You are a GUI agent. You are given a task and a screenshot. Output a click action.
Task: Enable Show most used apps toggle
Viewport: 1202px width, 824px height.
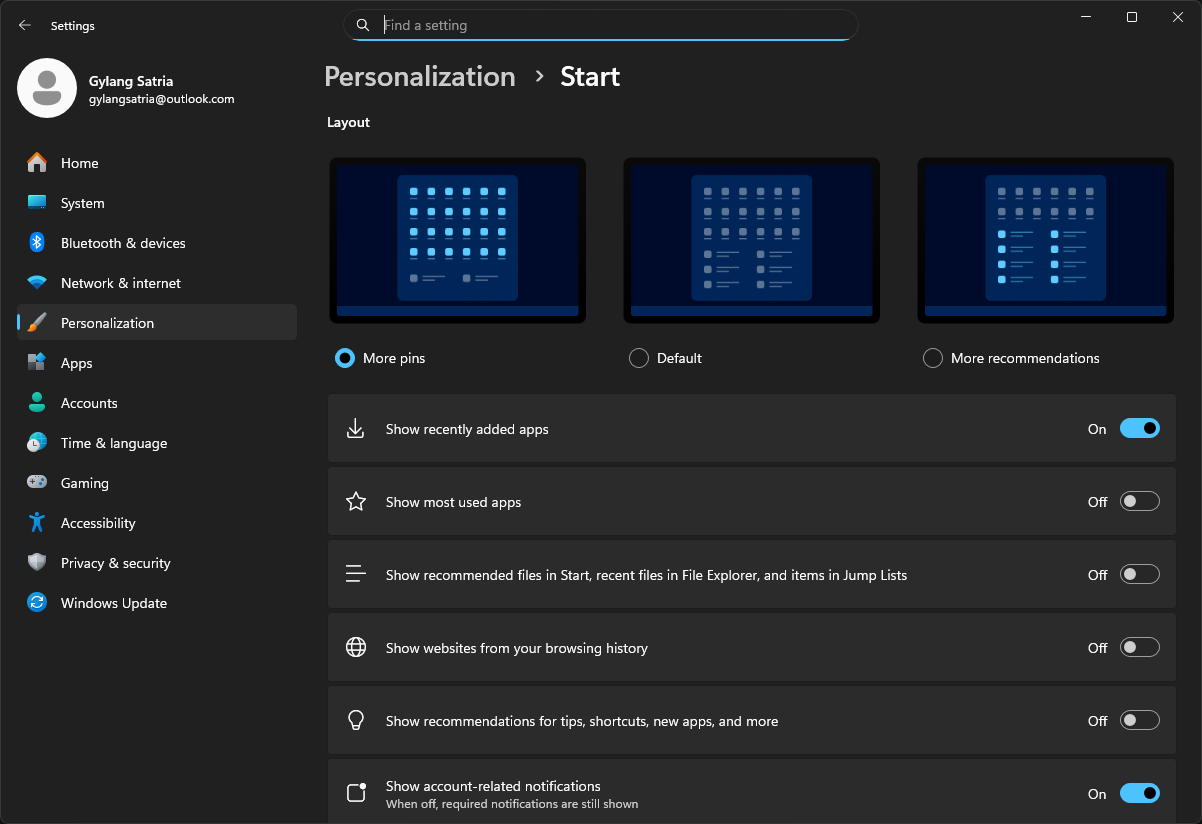(x=1139, y=502)
